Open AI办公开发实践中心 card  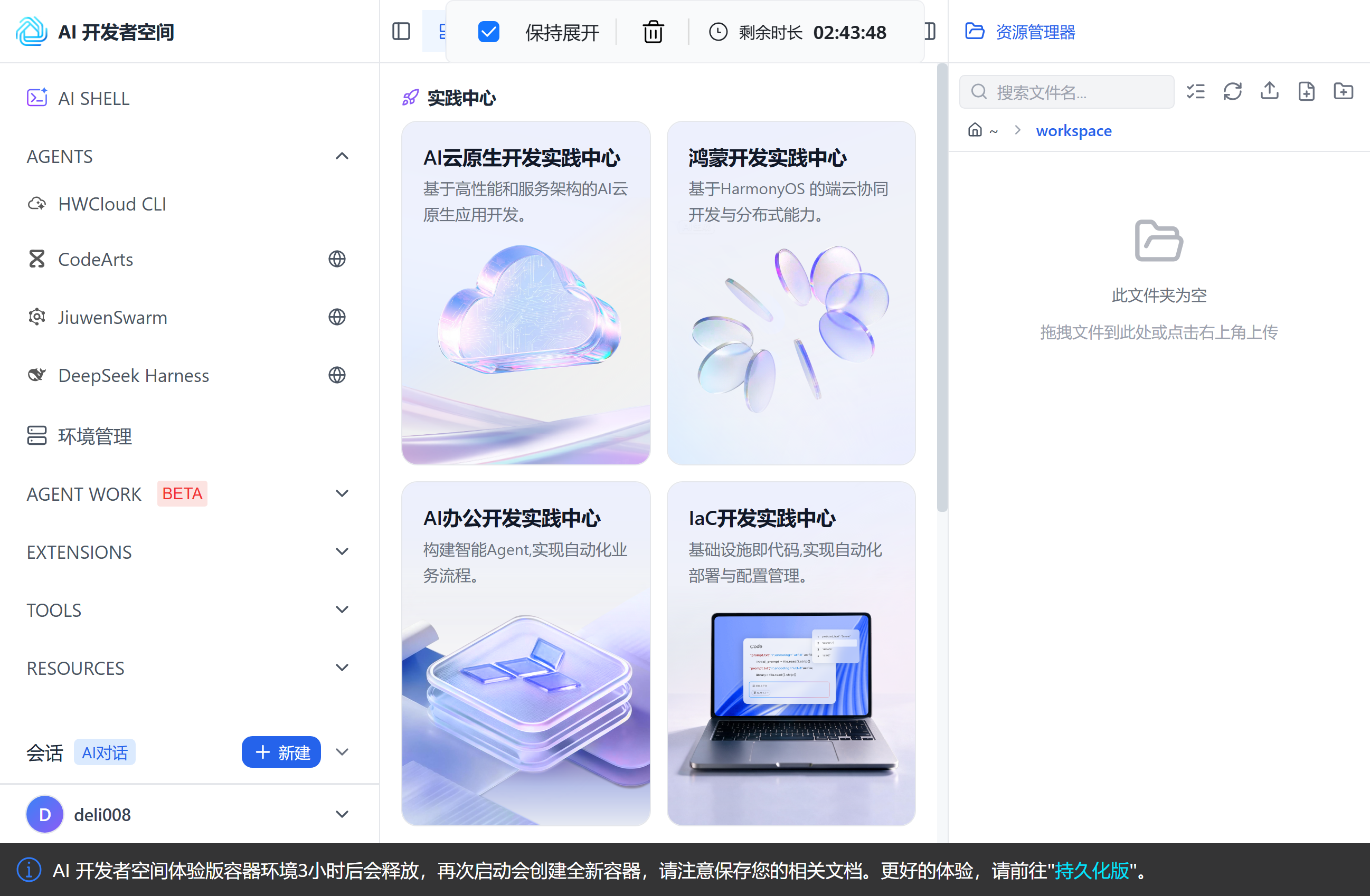click(x=525, y=653)
